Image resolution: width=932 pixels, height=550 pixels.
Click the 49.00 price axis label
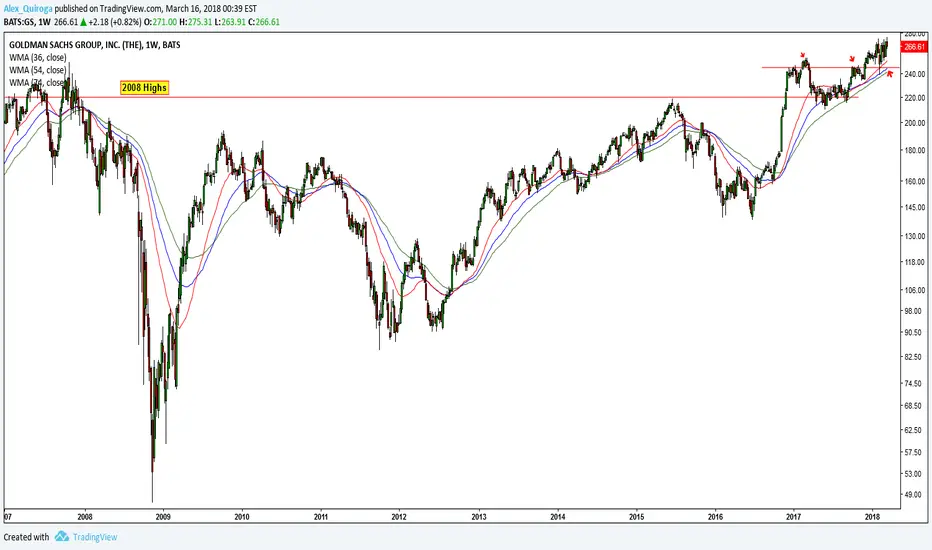pyautogui.click(x=913, y=495)
